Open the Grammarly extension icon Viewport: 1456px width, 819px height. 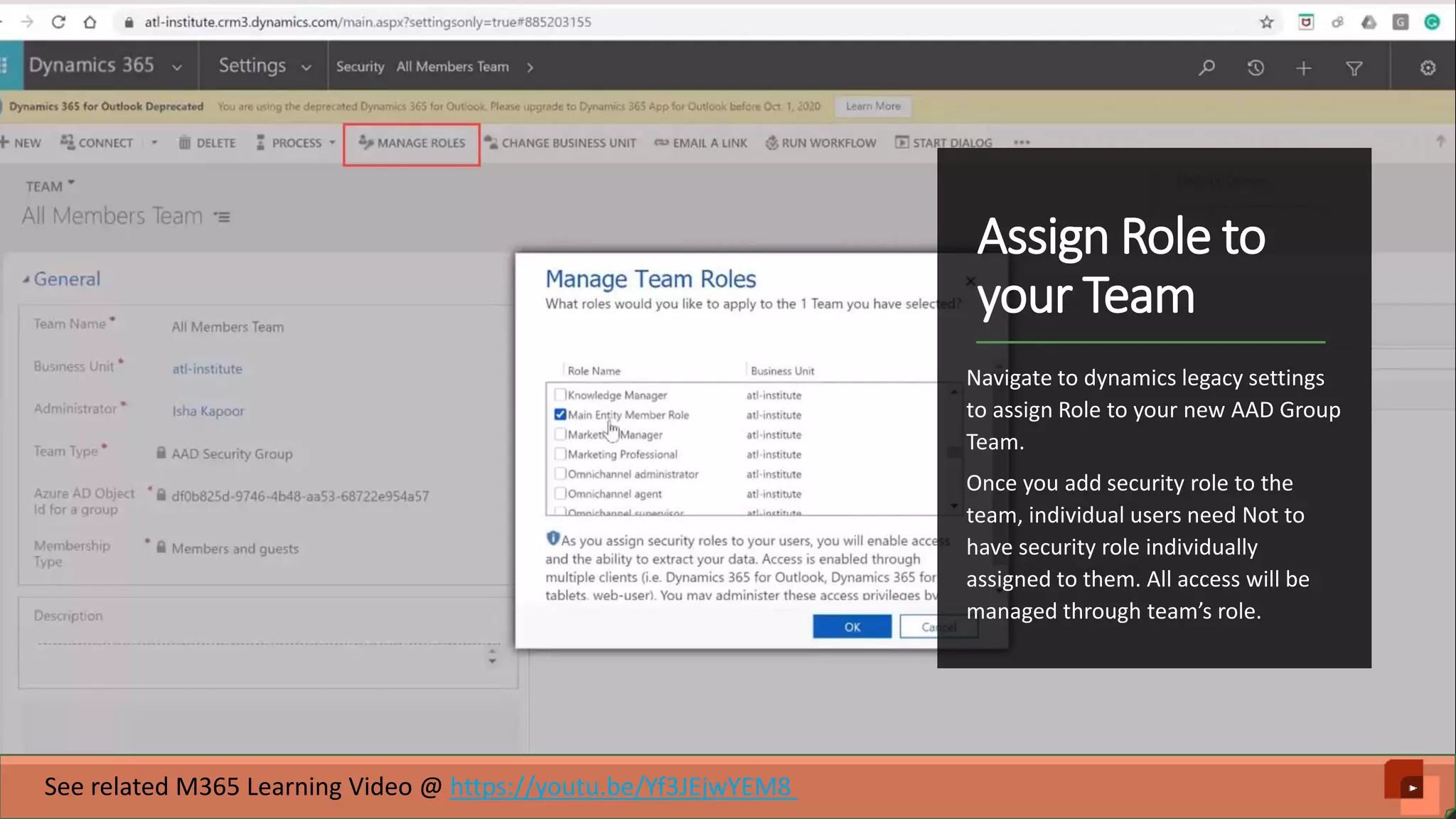click(1432, 22)
